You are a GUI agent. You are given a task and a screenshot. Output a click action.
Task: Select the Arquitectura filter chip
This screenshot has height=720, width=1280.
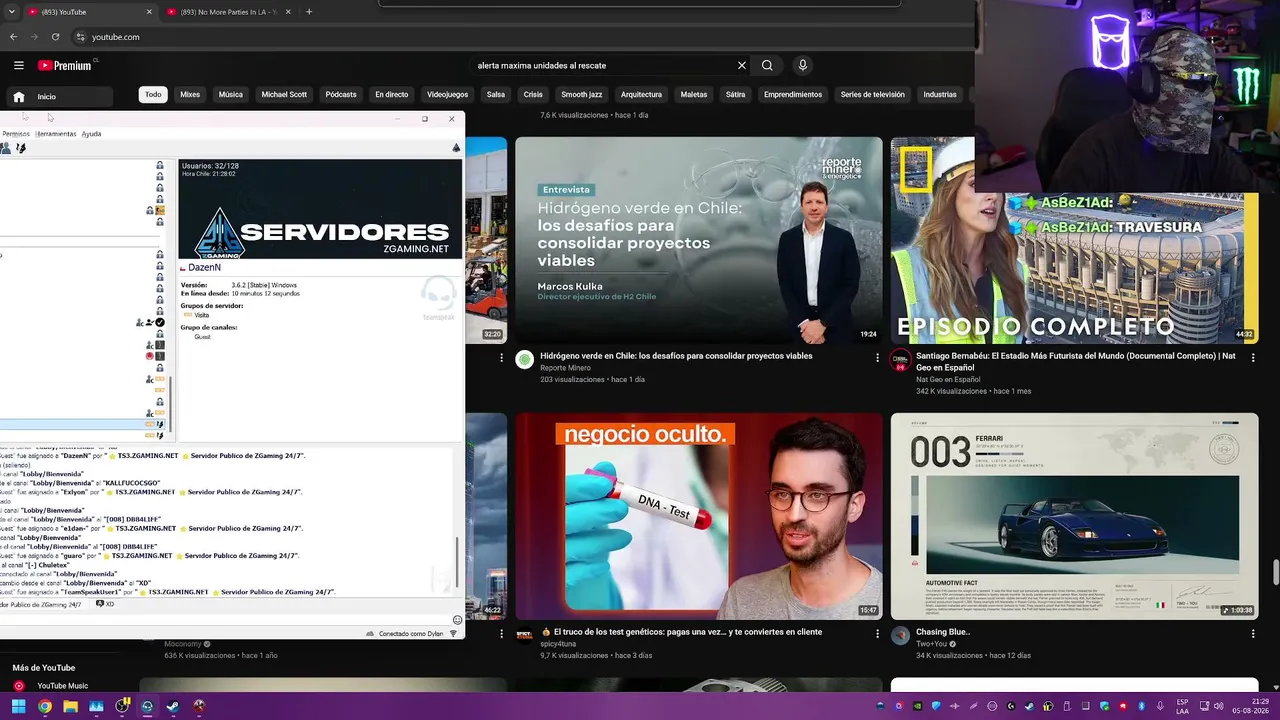[641, 95]
